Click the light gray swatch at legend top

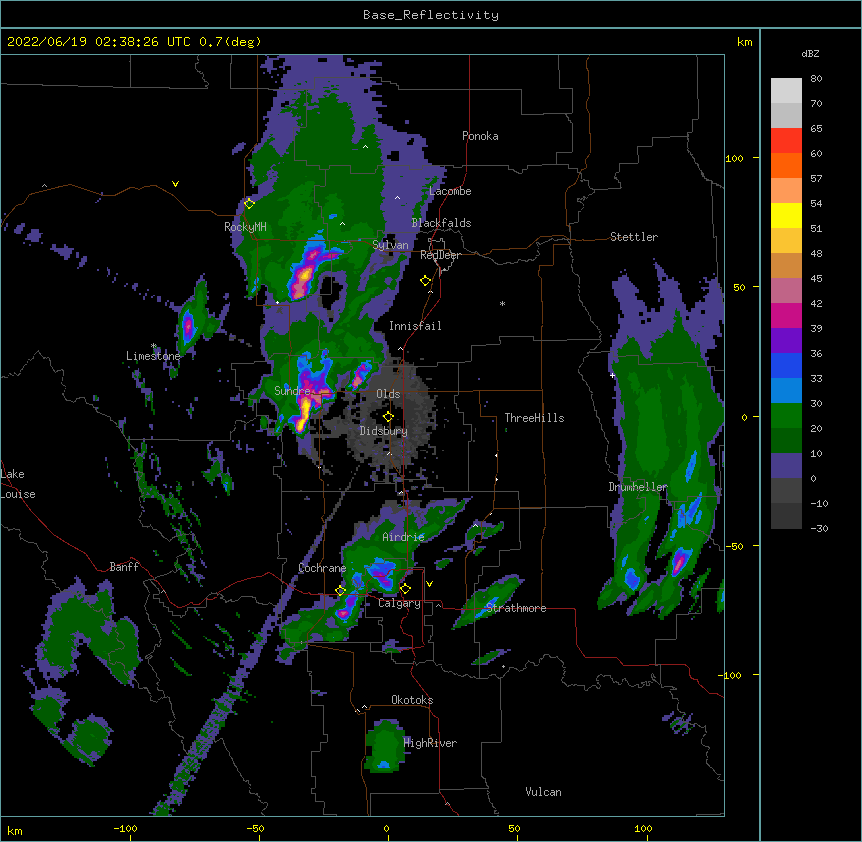786,90
